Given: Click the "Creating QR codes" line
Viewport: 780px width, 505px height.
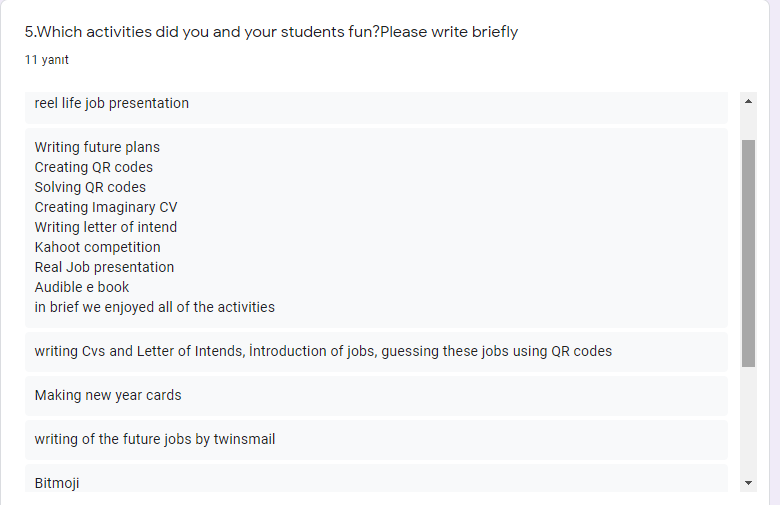Looking at the screenshot, I should pyautogui.click(x=94, y=167).
